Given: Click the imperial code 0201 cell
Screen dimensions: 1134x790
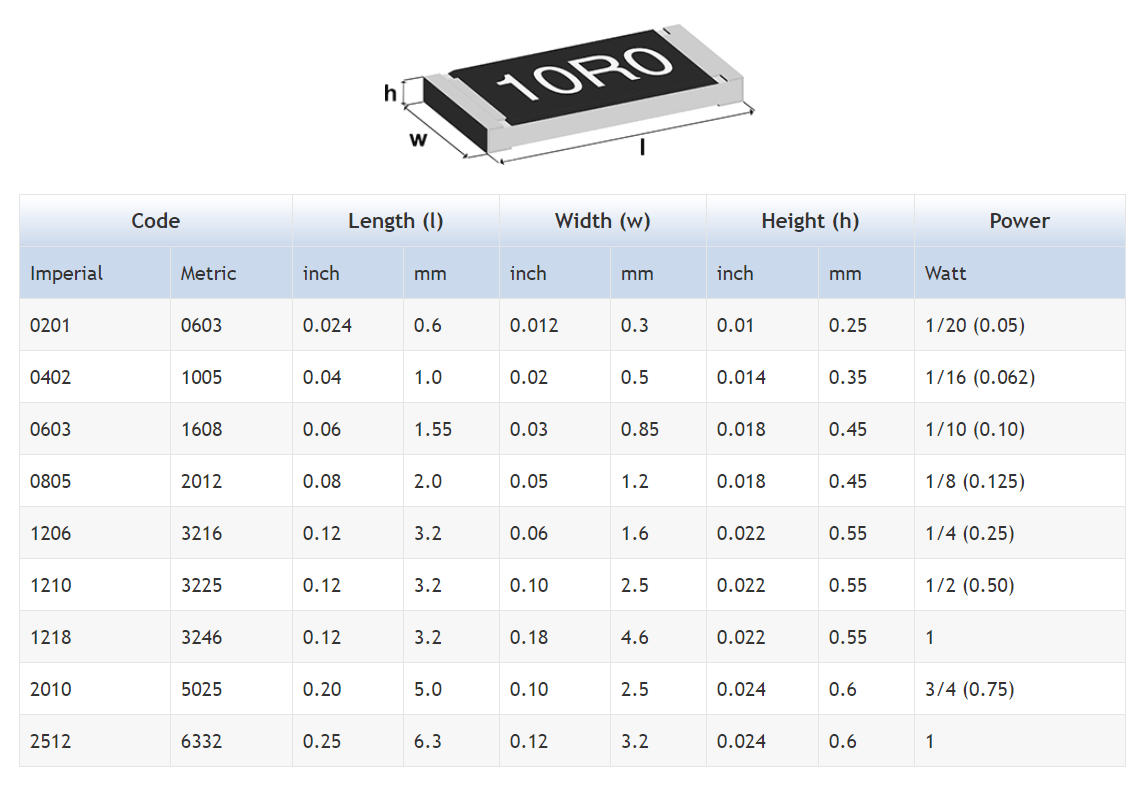Looking at the screenshot, I should click(50, 325).
